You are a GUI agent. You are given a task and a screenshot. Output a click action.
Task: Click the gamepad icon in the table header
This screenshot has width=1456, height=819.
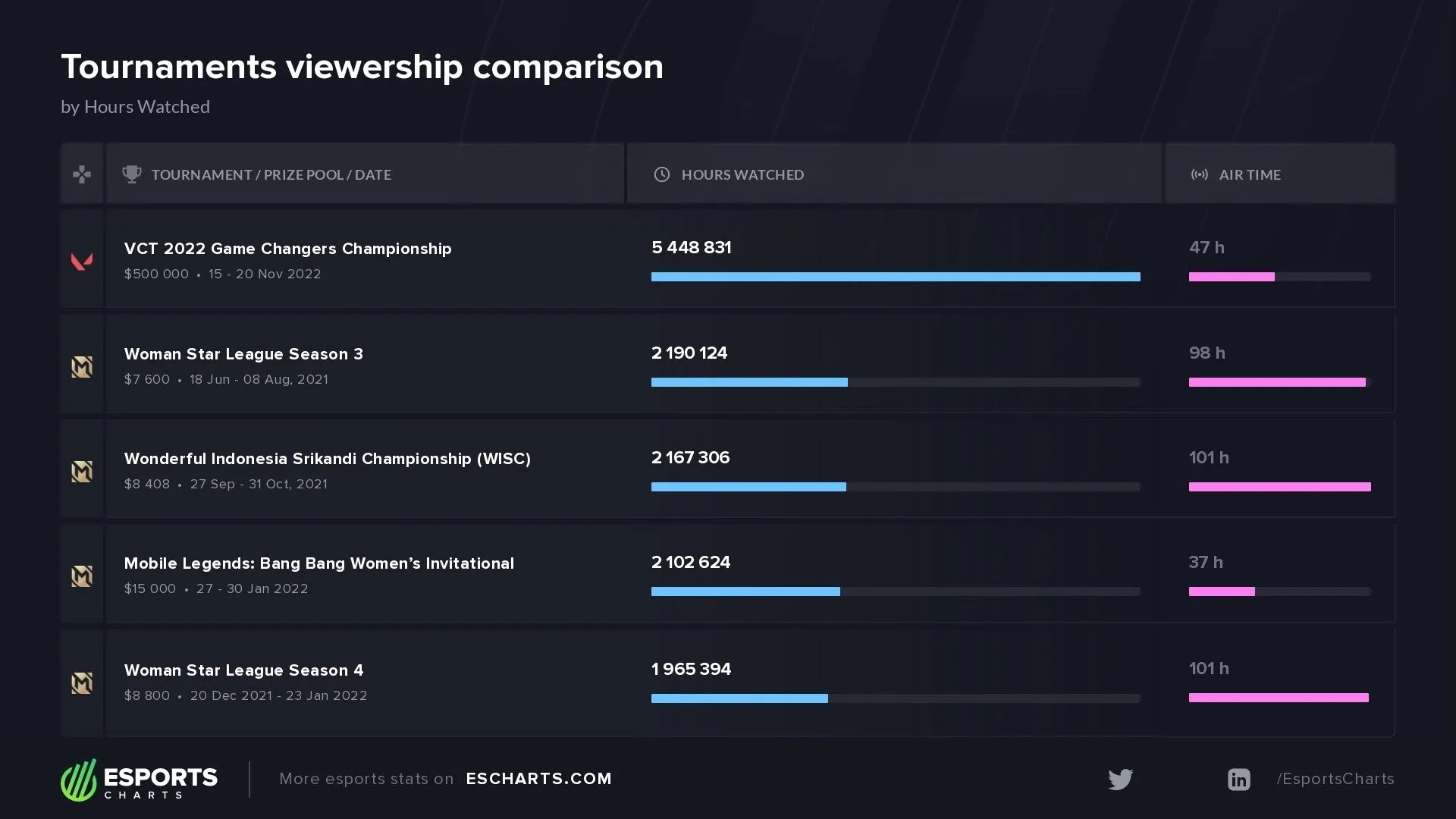[82, 174]
